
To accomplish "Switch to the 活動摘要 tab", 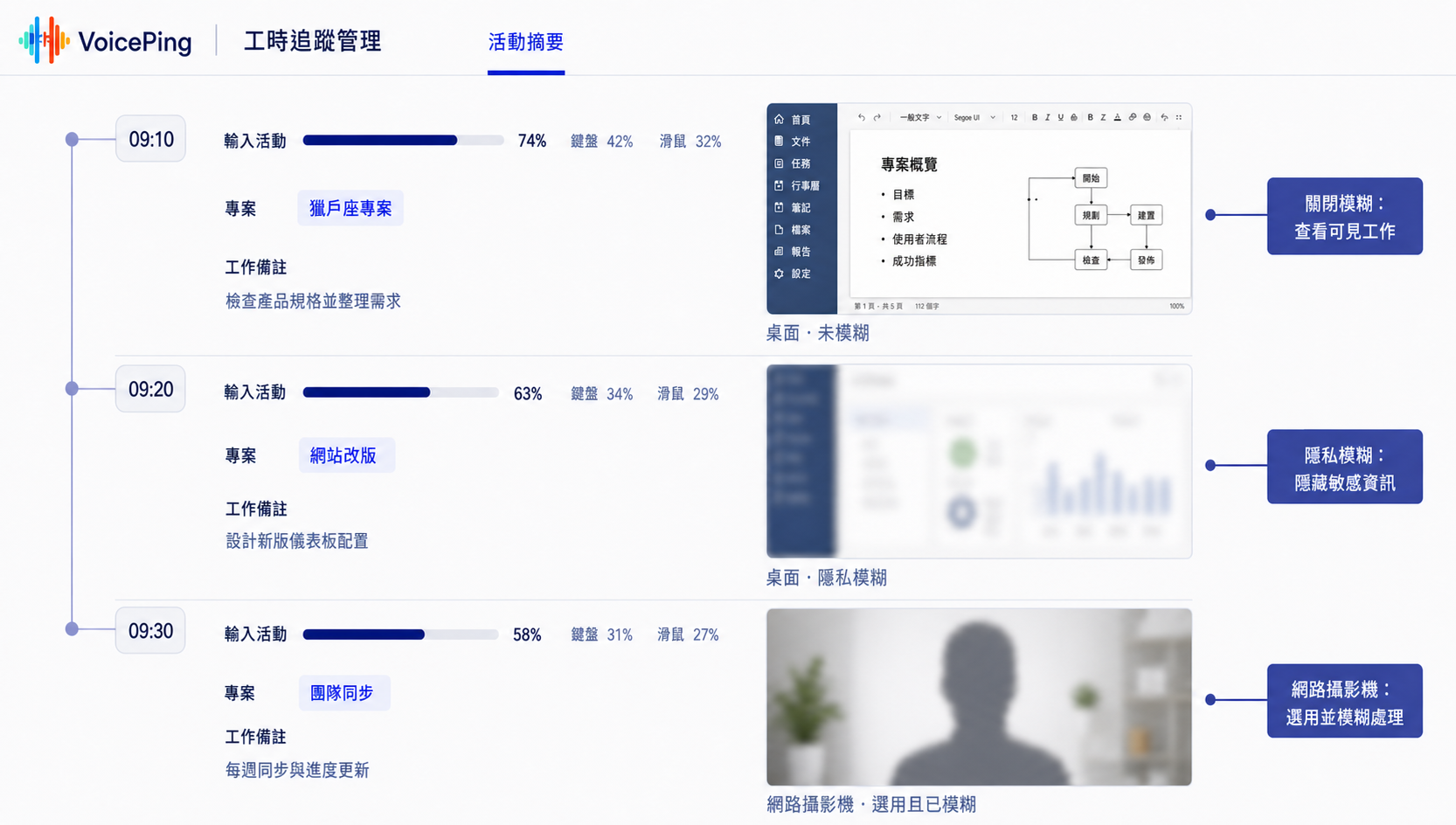I will pyautogui.click(x=526, y=42).
